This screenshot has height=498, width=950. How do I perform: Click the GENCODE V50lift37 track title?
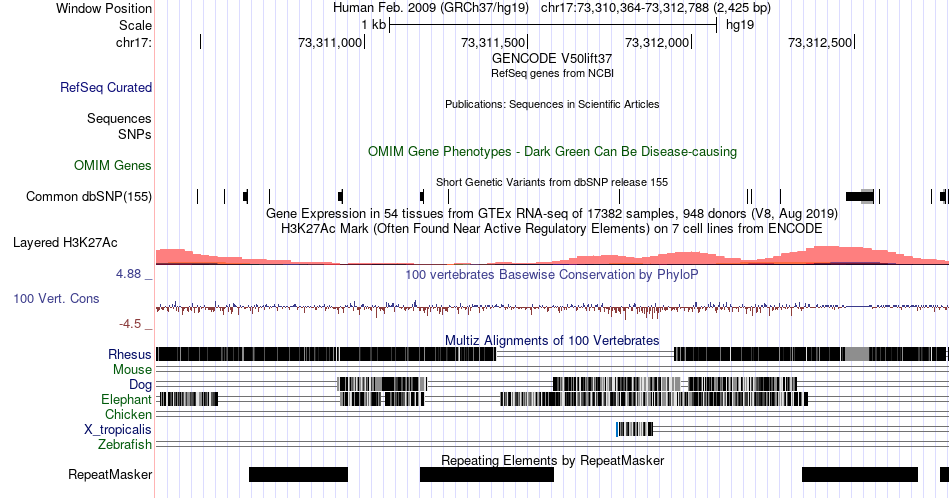point(552,59)
